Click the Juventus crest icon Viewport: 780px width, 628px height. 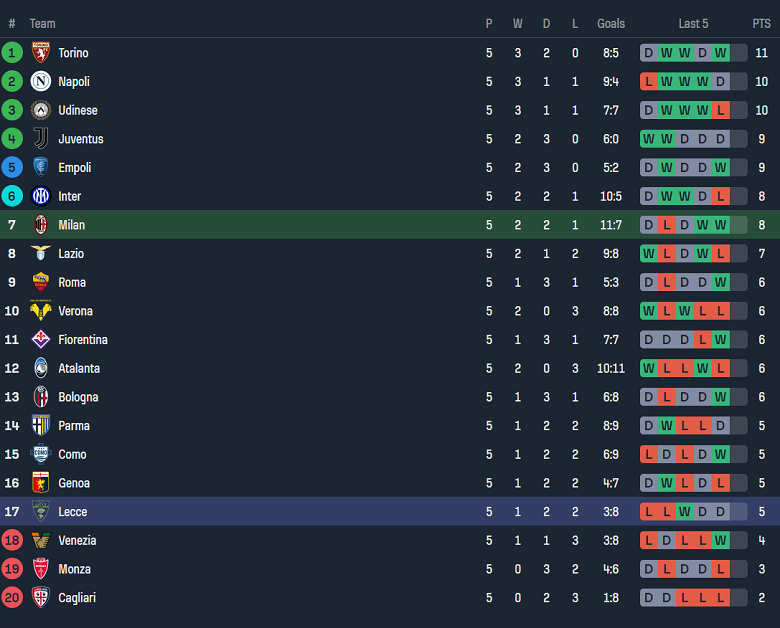click(x=41, y=139)
